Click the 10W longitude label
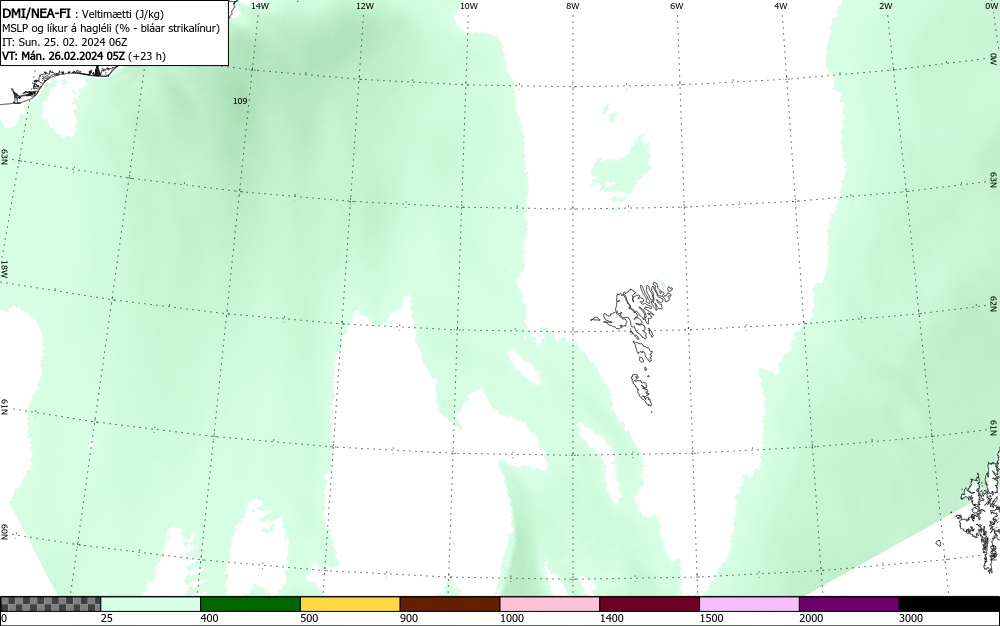This screenshot has height=626, width=1000. click(x=469, y=6)
